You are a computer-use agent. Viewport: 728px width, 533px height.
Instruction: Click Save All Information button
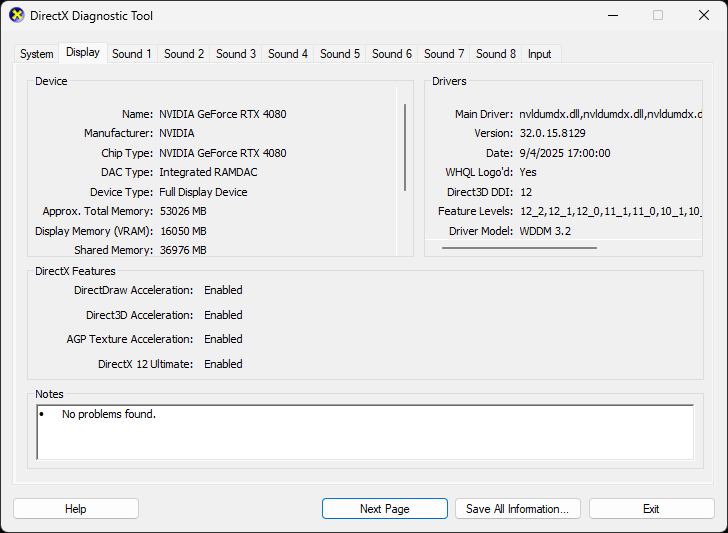(x=517, y=509)
